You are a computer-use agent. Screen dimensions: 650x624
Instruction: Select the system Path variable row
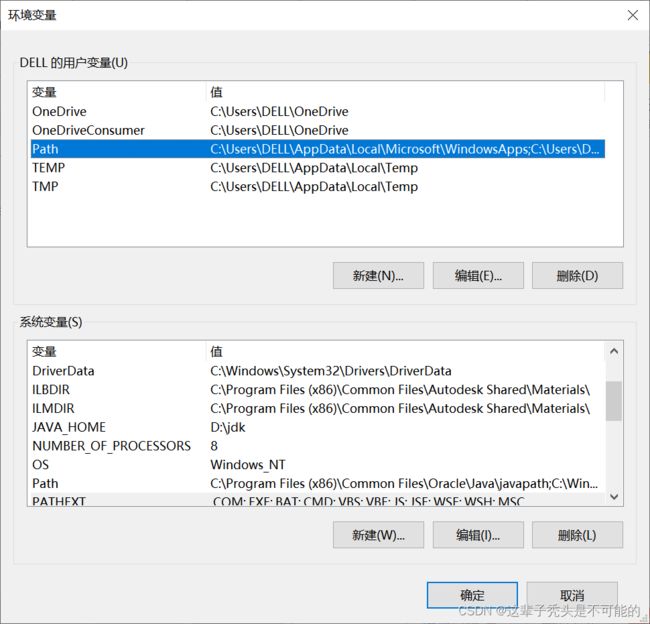point(45,483)
